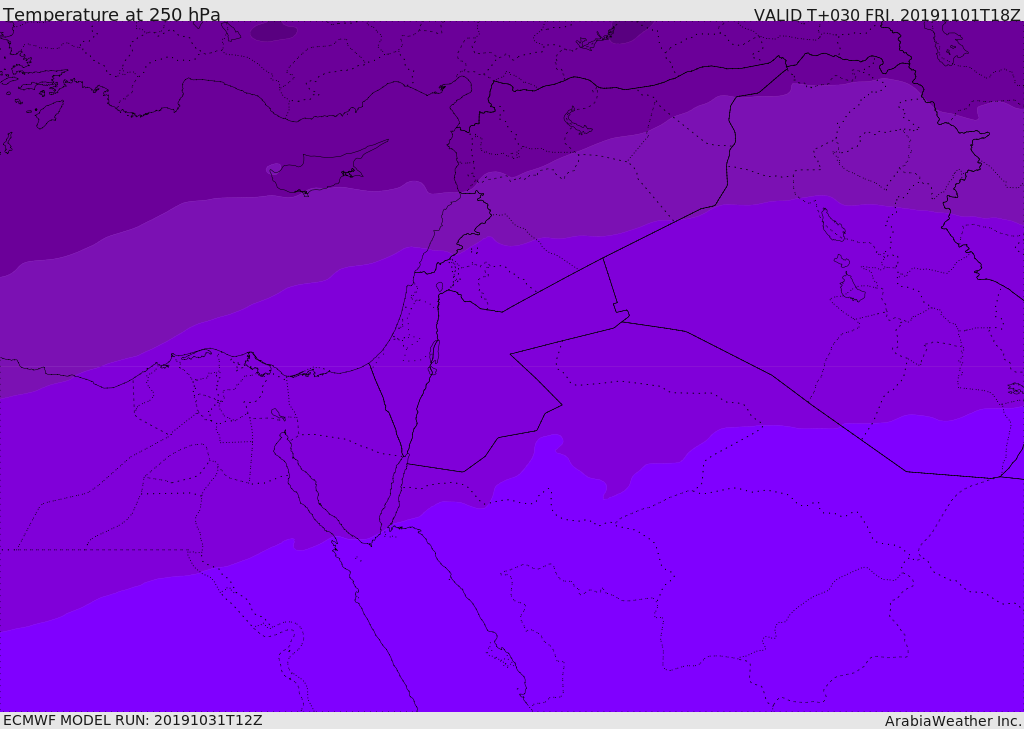
Task: Click the 'ECMWF MODEL RUN: 20191031T12Z' footer text
Action: click(133, 720)
